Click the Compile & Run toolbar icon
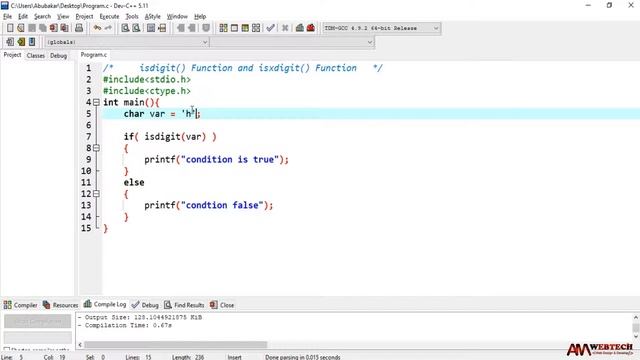 pos(245,28)
